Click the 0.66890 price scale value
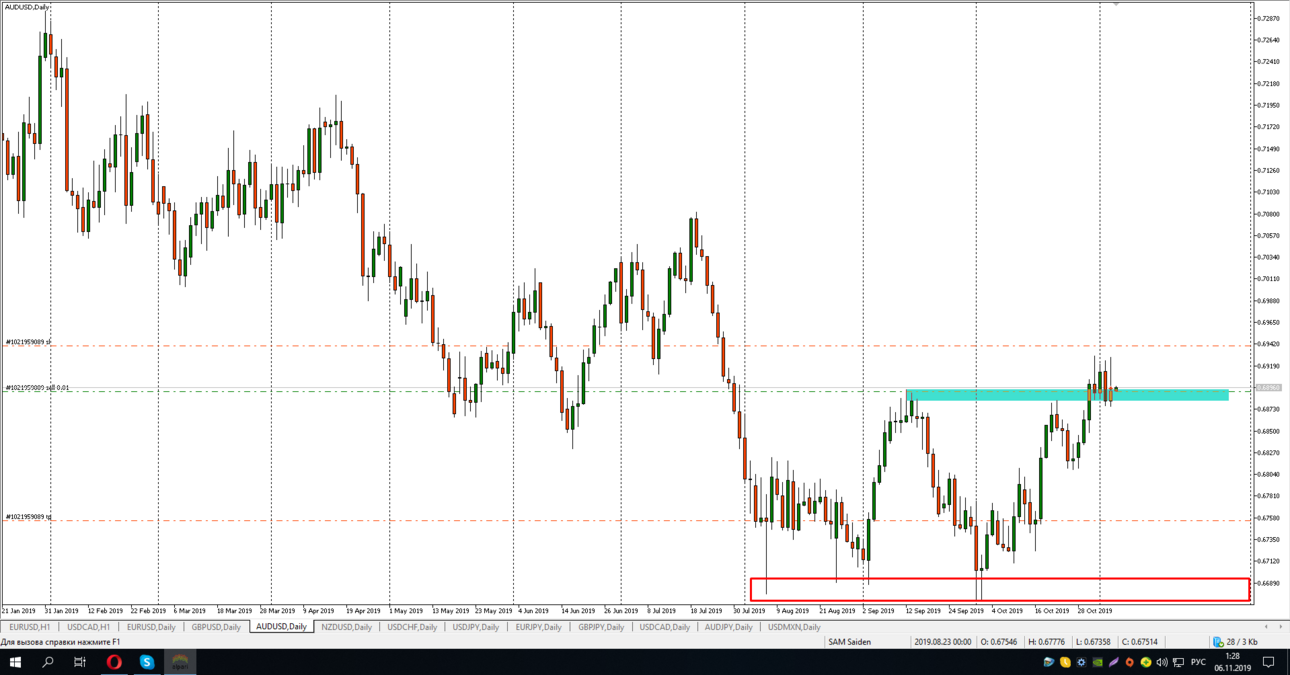This screenshot has height=675, width=1290. click(1268, 583)
